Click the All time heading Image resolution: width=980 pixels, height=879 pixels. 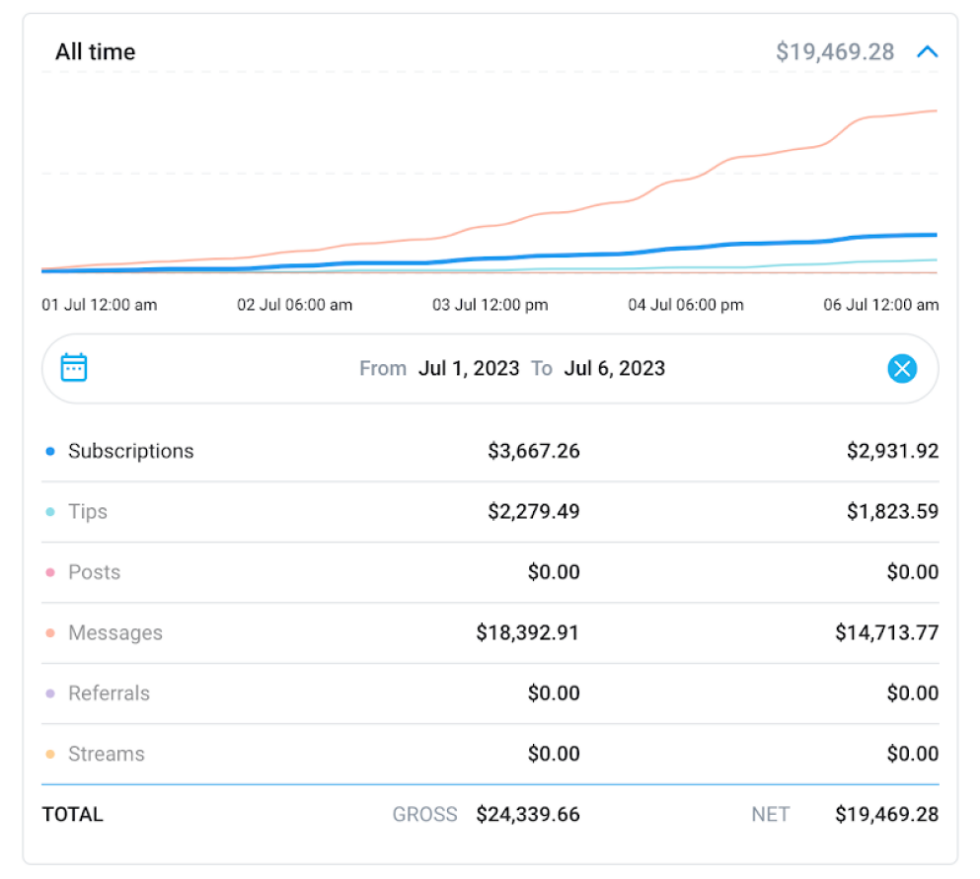[95, 52]
